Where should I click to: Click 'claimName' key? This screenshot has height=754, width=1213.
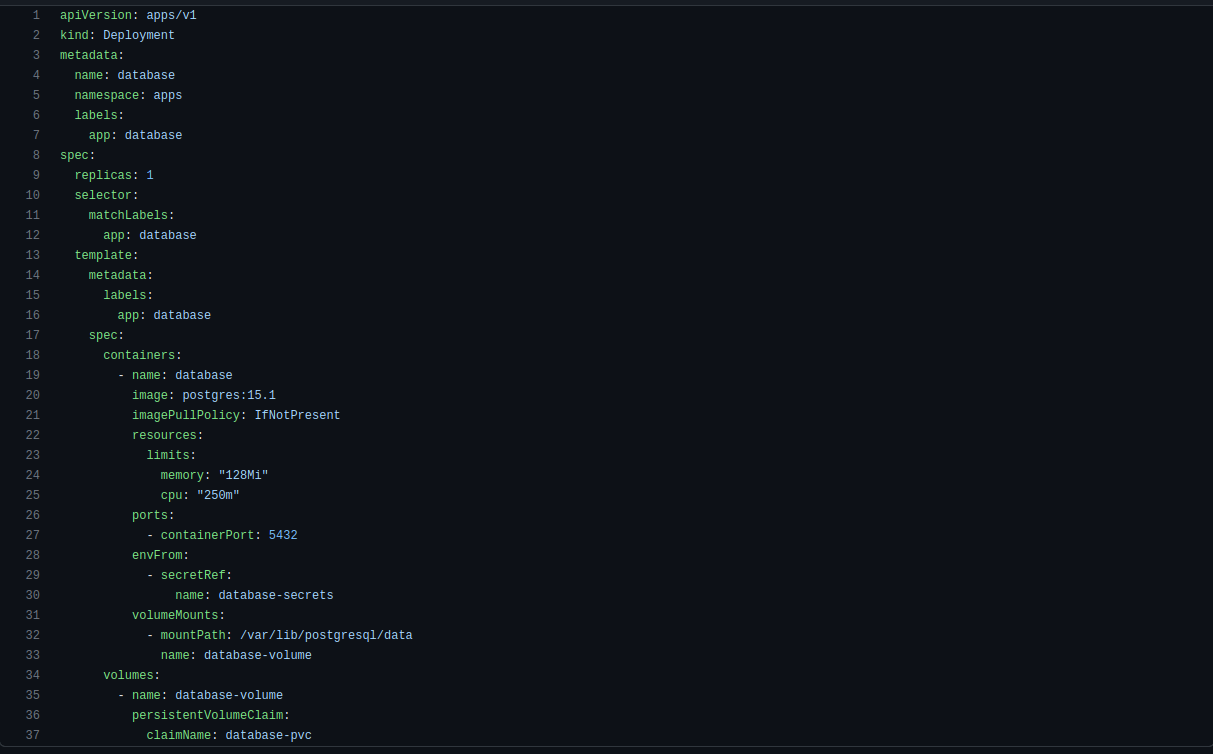178,735
